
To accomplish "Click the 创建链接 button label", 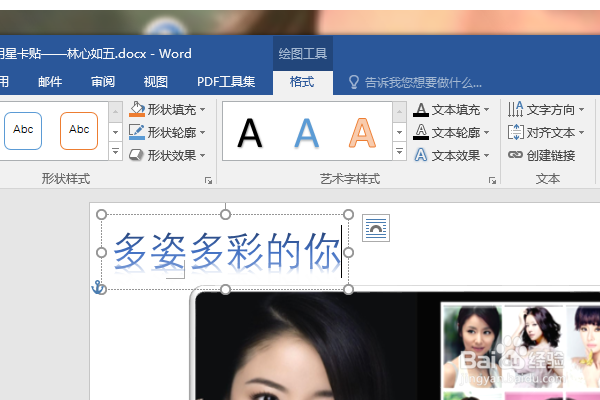I will [x=551, y=155].
